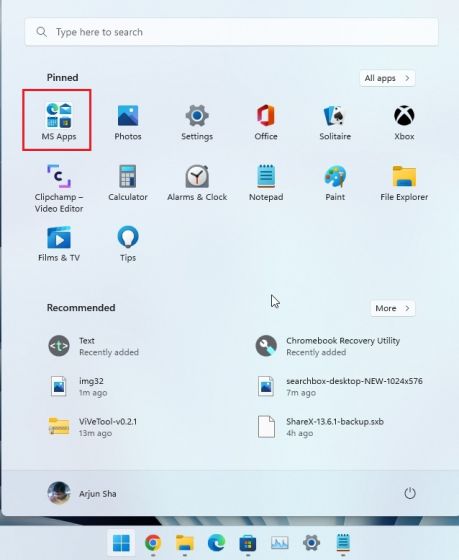Open File Explorer from taskbar
The image size is (459, 560).
point(185,543)
